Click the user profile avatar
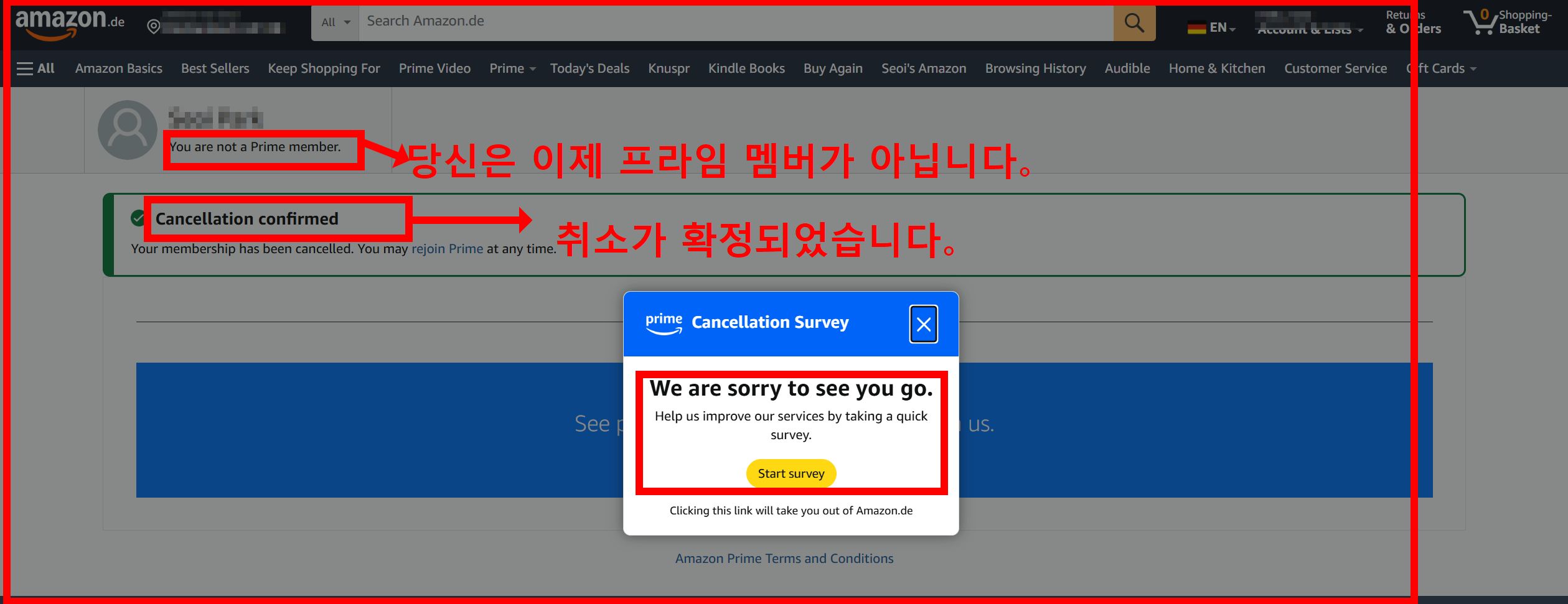Image resolution: width=1568 pixels, height=604 pixels. click(128, 129)
